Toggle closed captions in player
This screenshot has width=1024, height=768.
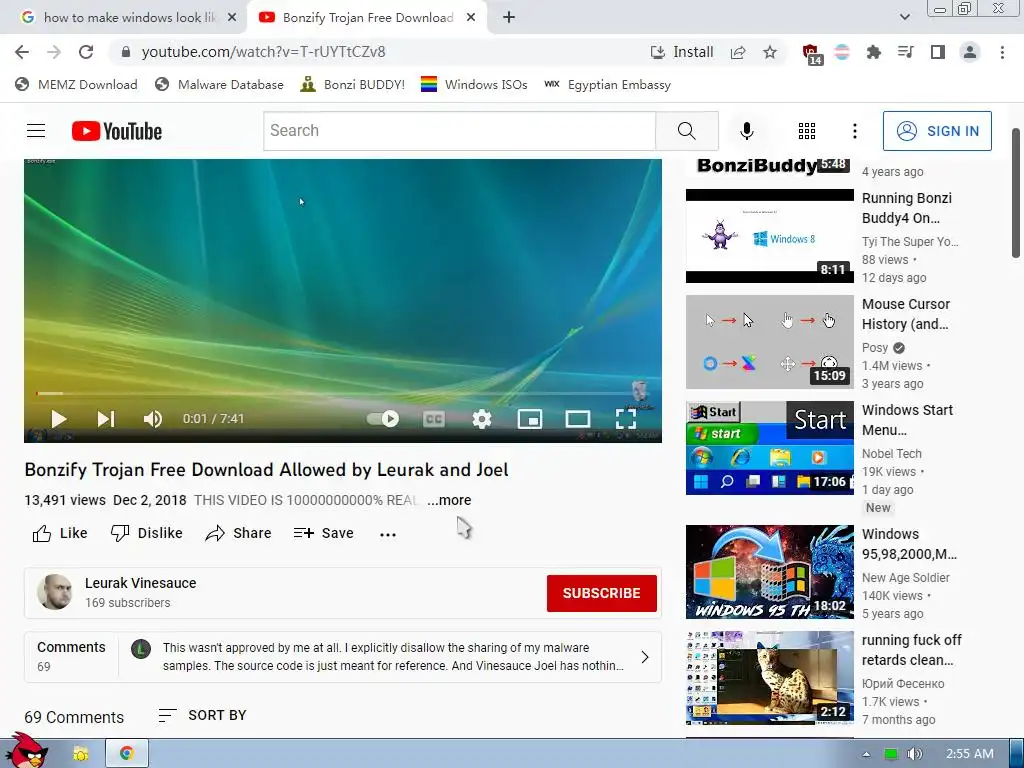pyautogui.click(x=434, y=419)
